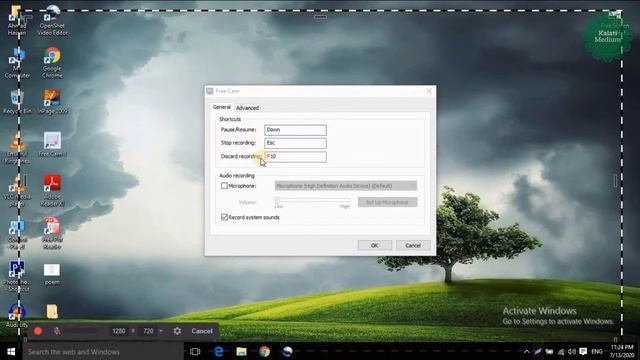Select the Free Cam desktop shortcut

[x=52, y=144]
